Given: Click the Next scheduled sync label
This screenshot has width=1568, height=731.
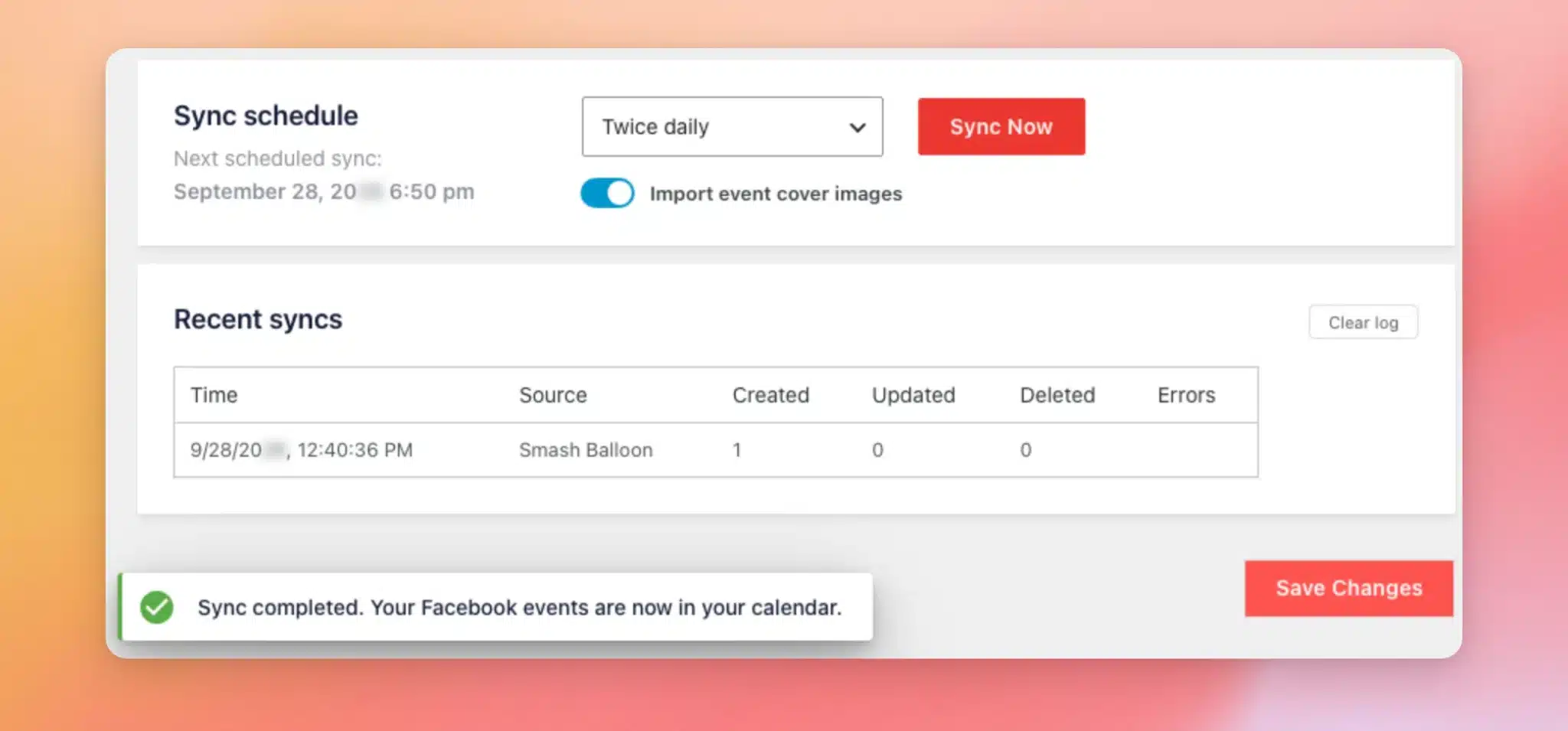Looking at the screenshot, I should click(277, 158).
